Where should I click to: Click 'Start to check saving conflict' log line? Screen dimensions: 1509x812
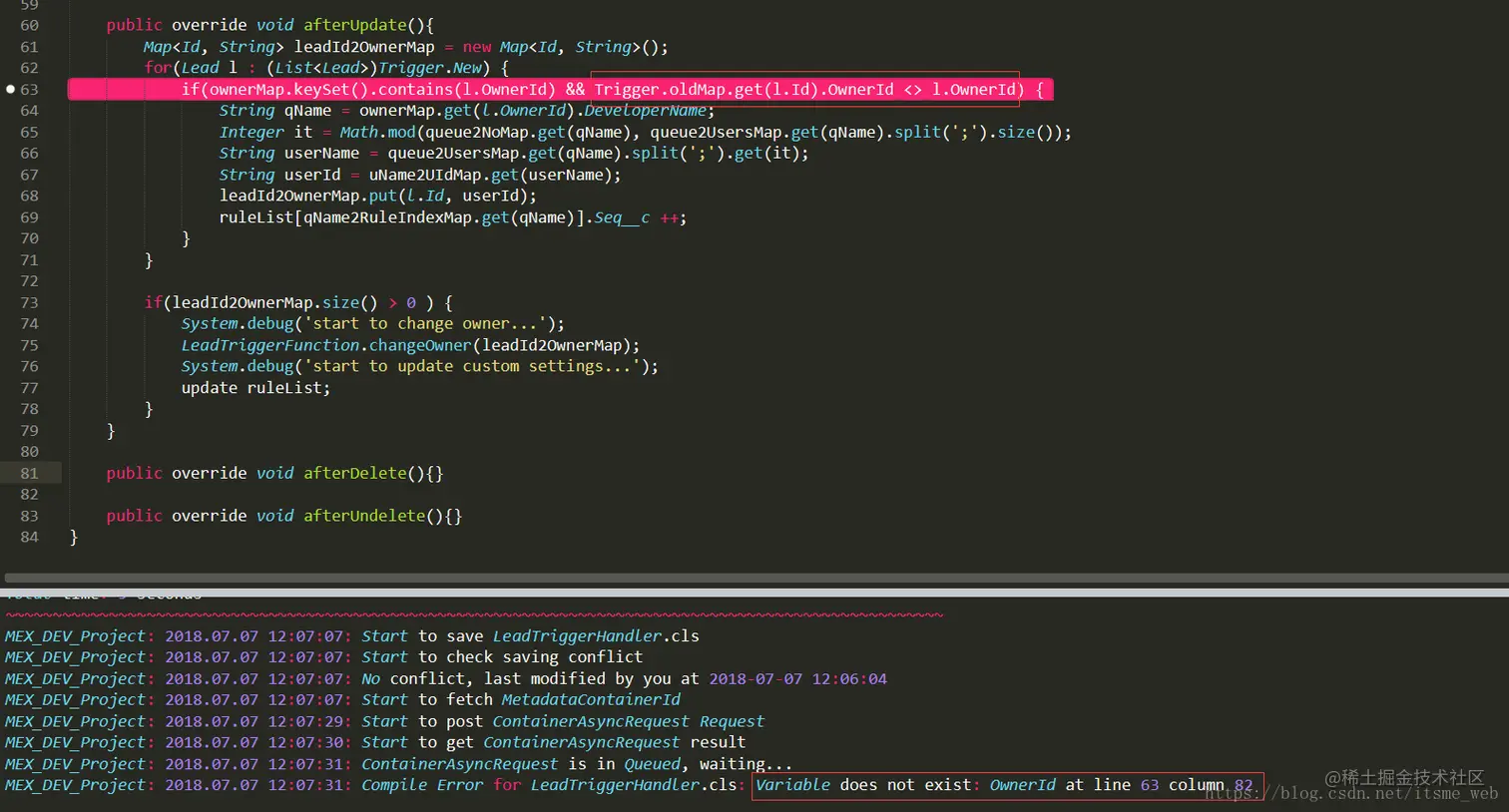tap(502, 656)
